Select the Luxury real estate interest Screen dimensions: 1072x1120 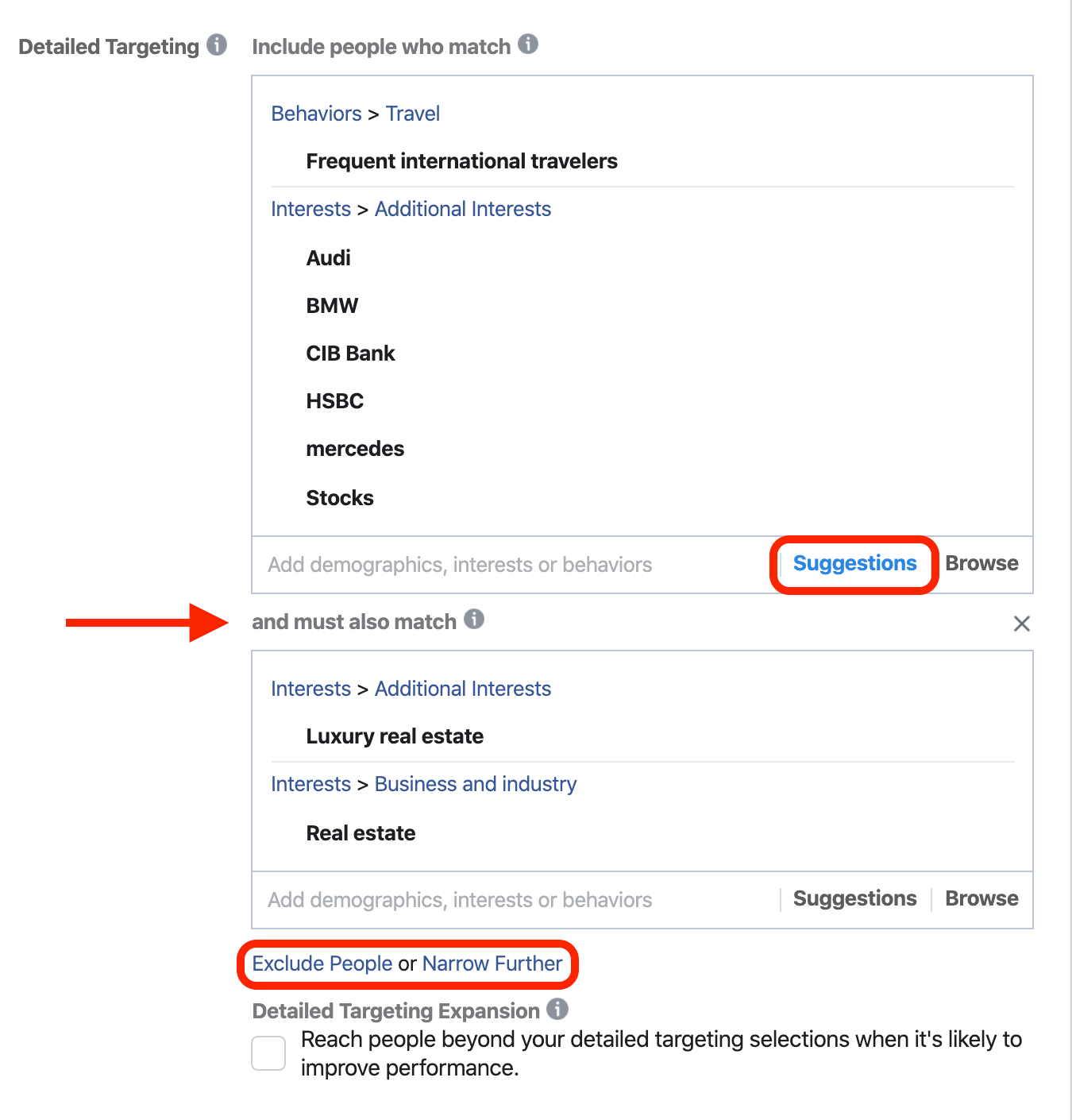point(395,736)
